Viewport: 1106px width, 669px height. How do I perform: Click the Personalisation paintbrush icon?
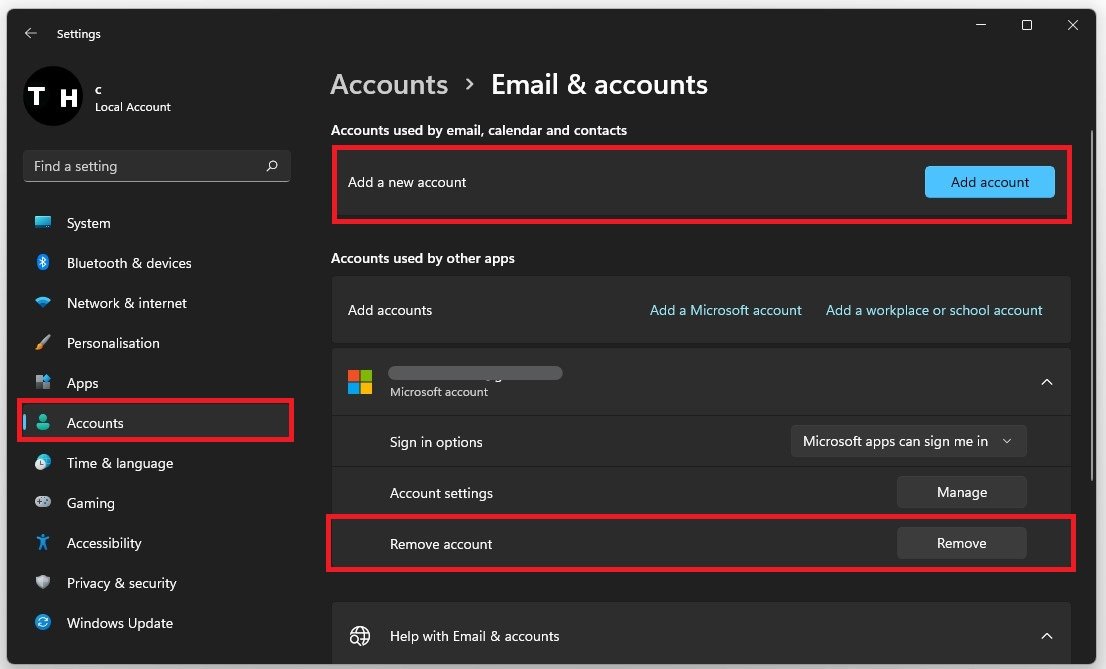click(43, 342)
